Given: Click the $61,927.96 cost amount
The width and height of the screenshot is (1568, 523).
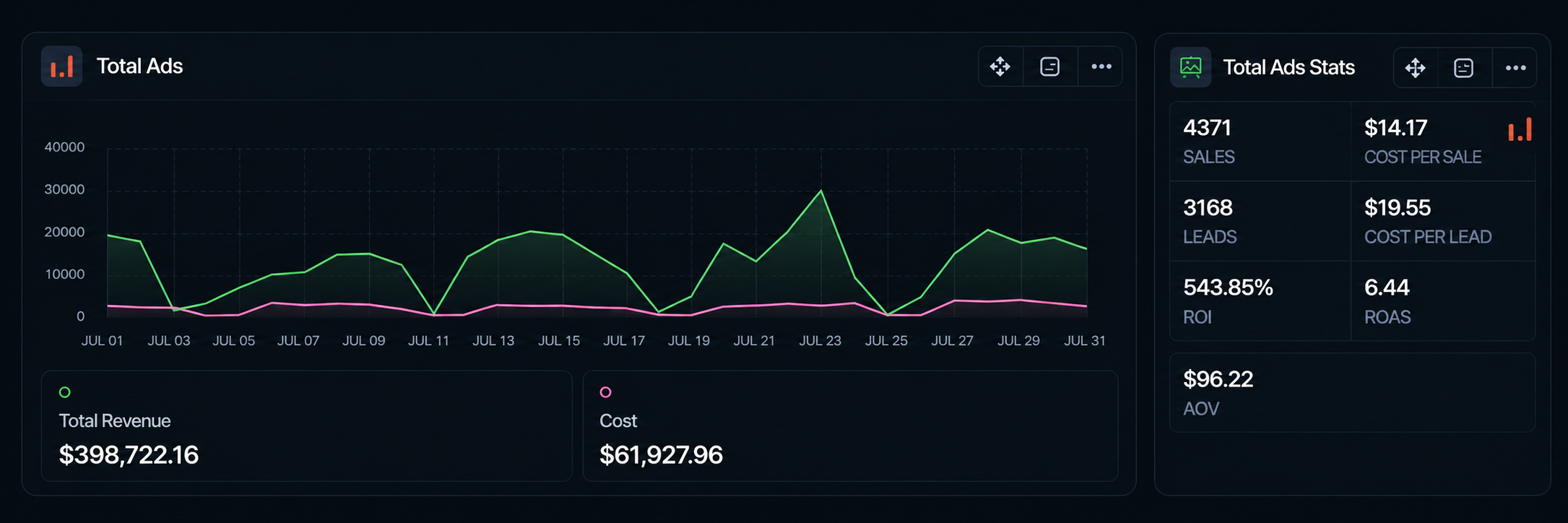Looking at the screenshot, I should pos(661,454).
